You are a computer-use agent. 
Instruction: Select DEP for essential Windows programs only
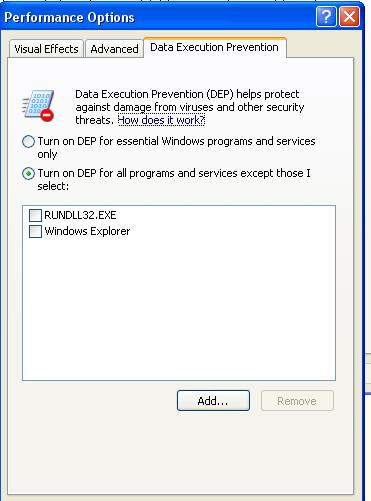click(28, 142)
